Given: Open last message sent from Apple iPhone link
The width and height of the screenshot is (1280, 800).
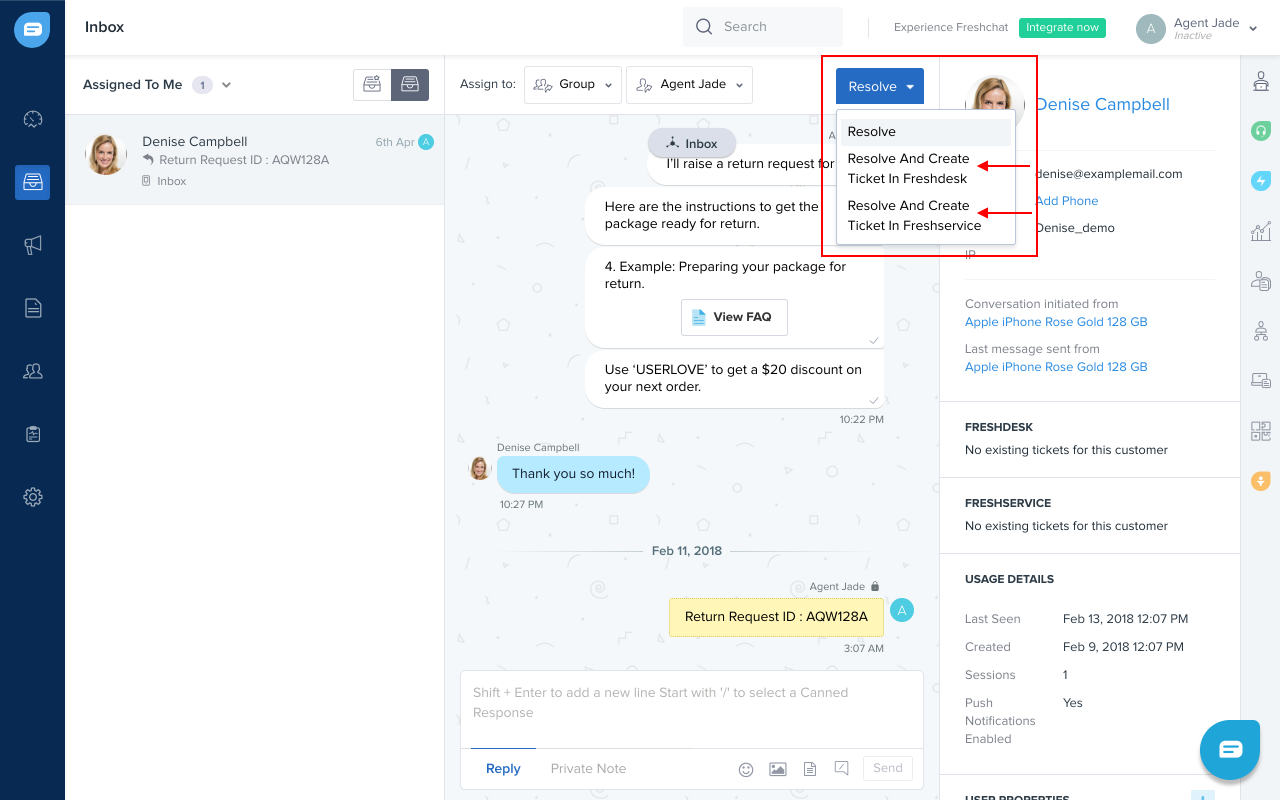Looking at the screenshot, I should pos(1056,367).
